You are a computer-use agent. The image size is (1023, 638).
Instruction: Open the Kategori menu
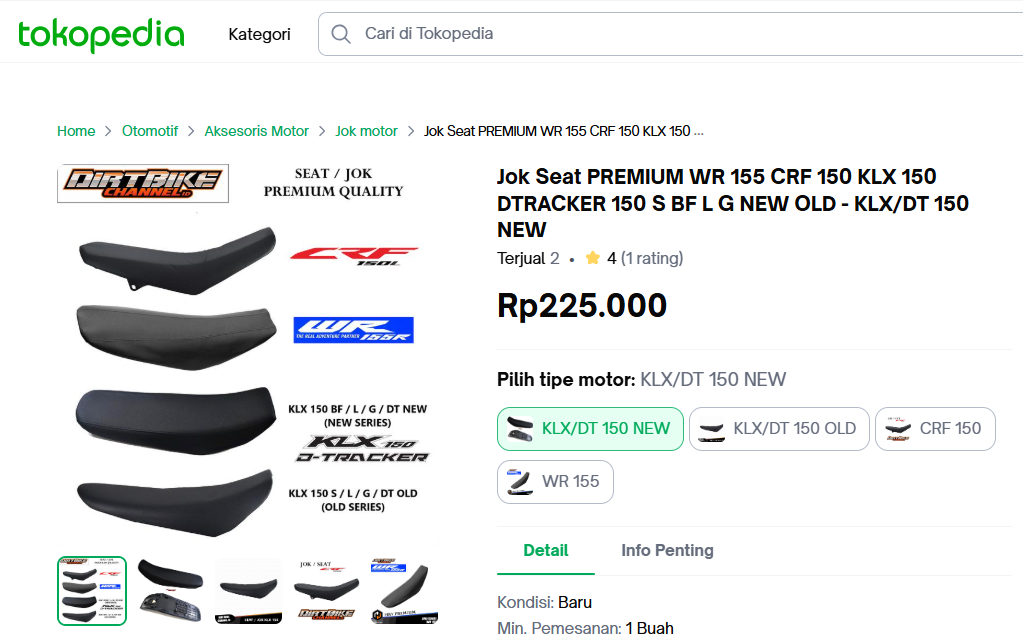click(259, 34)
